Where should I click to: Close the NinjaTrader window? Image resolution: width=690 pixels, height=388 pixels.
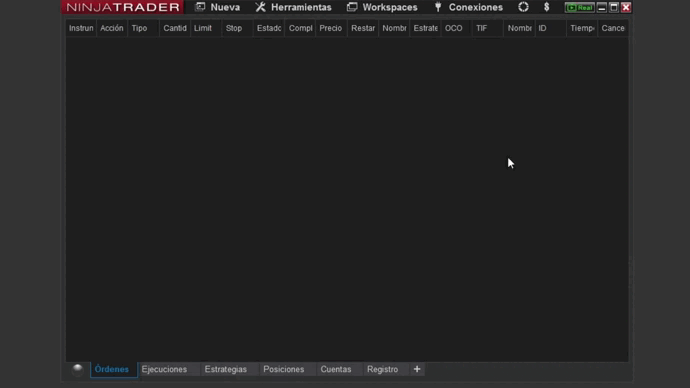point(626,7)
